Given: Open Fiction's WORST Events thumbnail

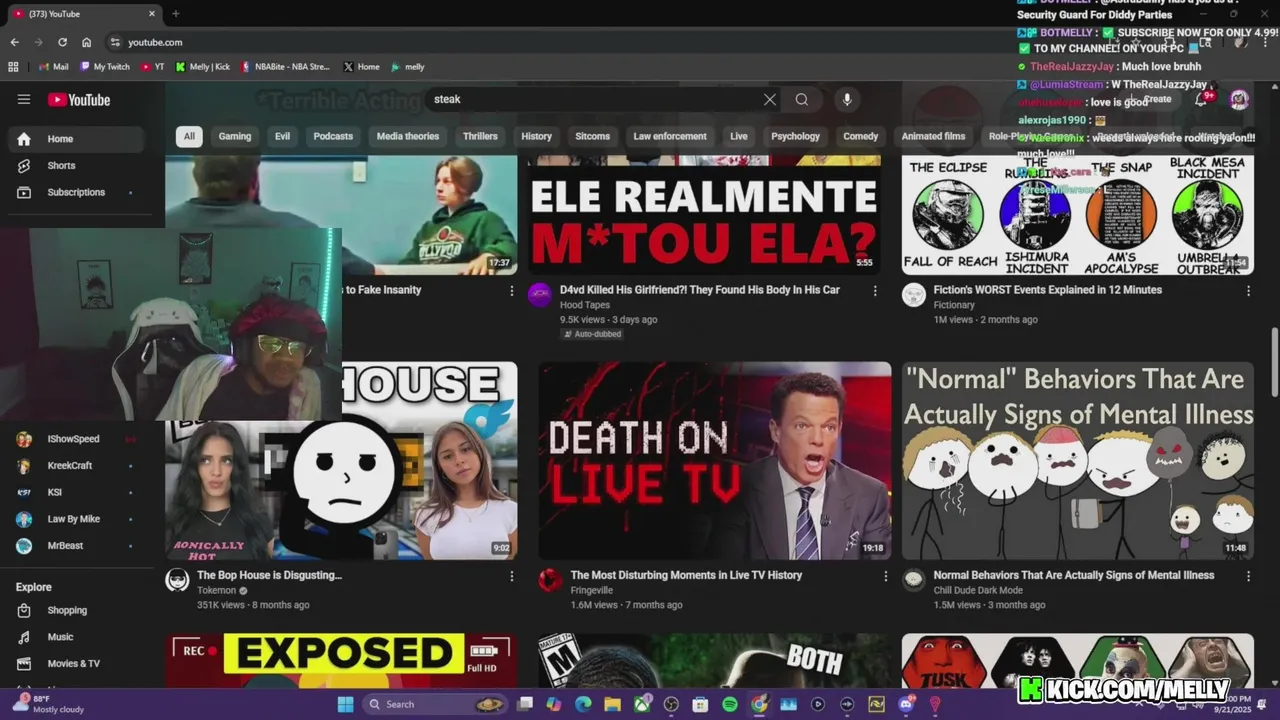Looking at the screenshot, I should pos(1078,214).
